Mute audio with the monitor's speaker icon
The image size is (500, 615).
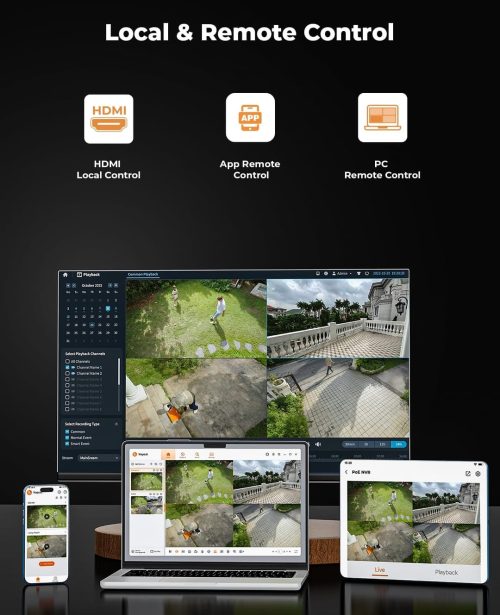(x=318, y=444)
